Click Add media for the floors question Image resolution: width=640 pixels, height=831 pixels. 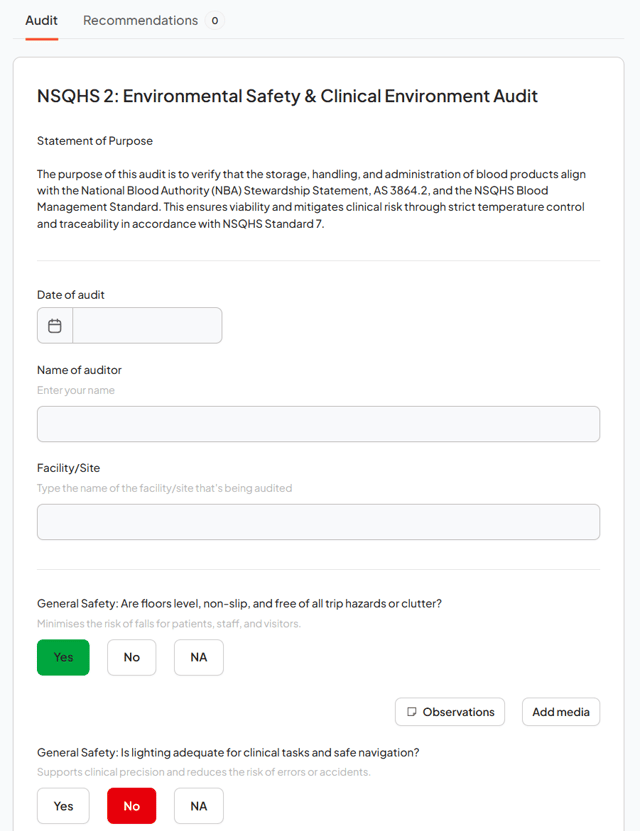pos(560,712)
